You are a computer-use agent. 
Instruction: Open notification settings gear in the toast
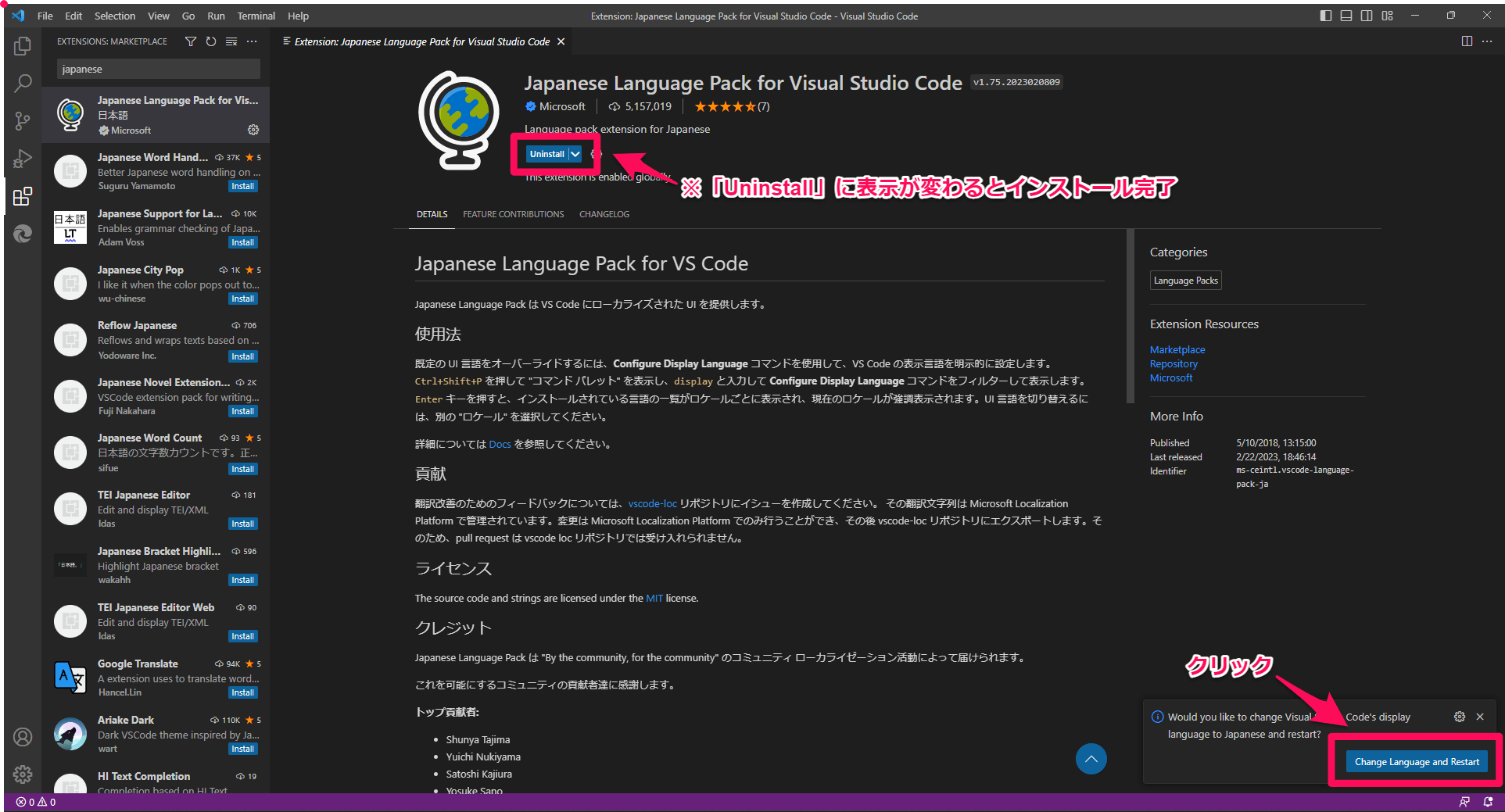coord(1460,717)
